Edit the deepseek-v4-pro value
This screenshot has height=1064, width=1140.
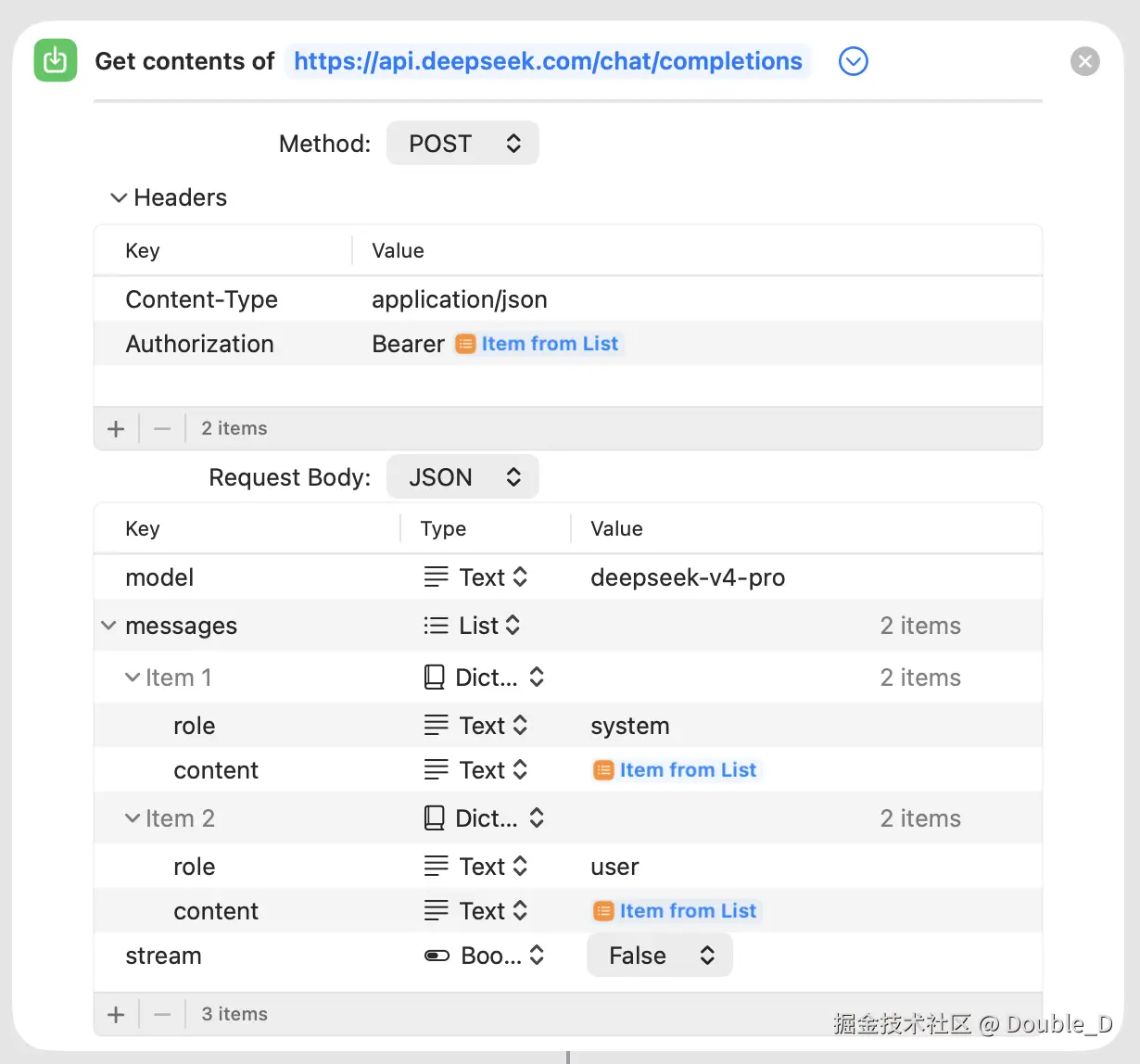688,577
